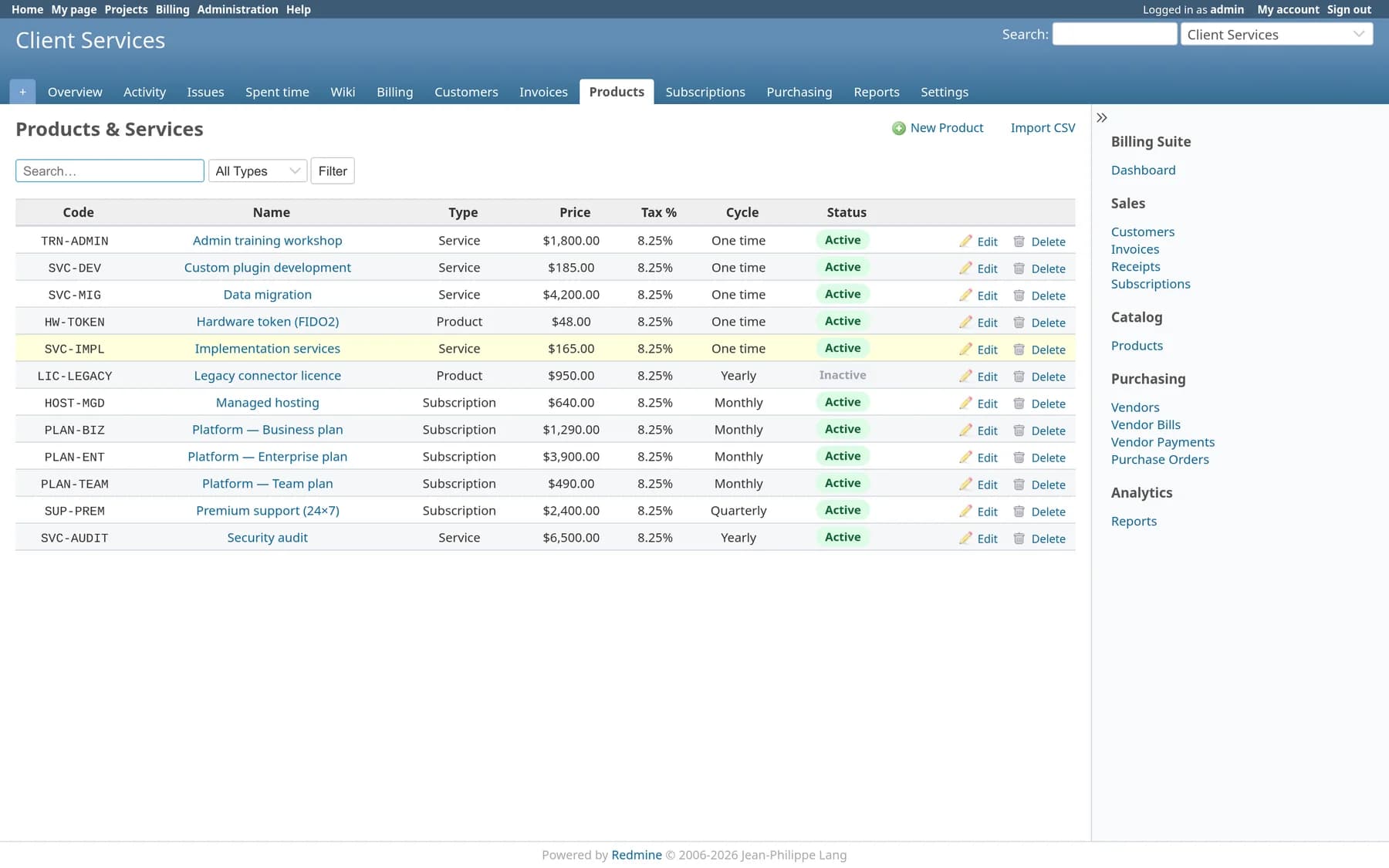Image resolution: width=1389 pixels, height=868 pixels.
Task: Click trash icon in Platform Enterprise plan row
Action: click(1019, 457)
